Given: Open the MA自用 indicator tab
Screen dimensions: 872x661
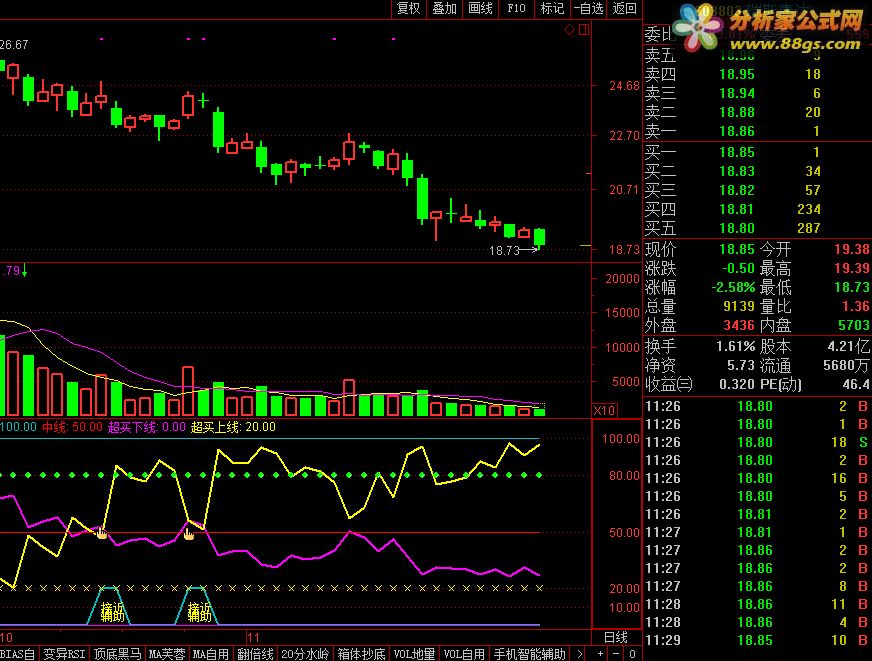Looking at the screenshot, I should 211,654.
